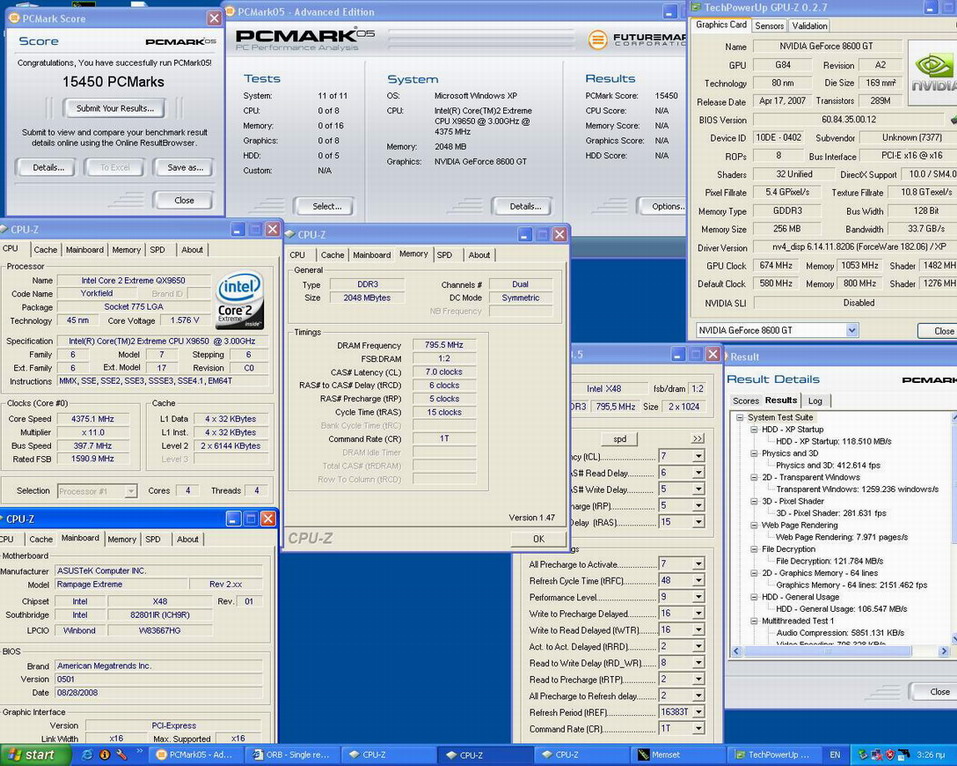
Task: Open the Refresh Cycle Time (tRFC) dropdown
Action: 698,580
